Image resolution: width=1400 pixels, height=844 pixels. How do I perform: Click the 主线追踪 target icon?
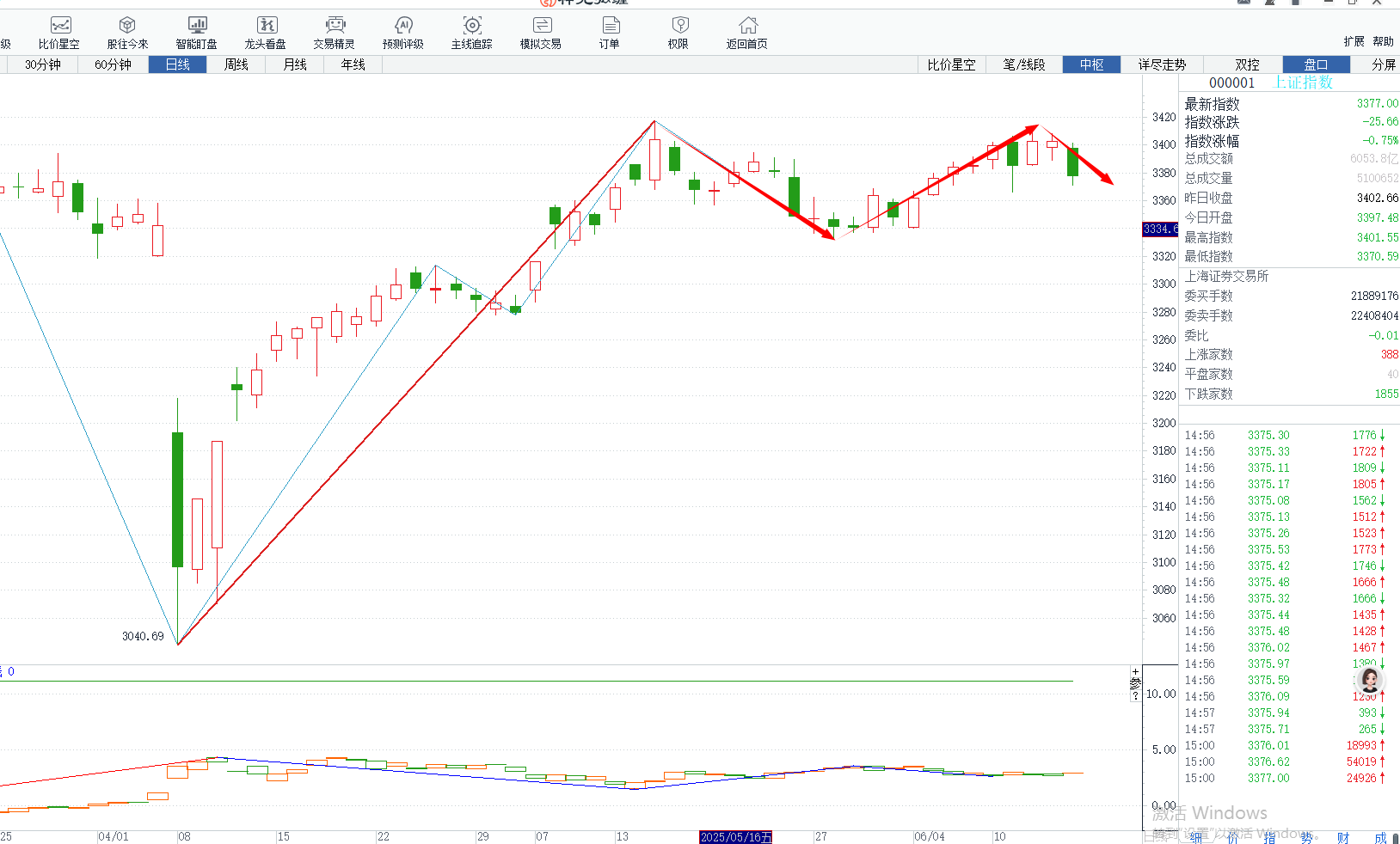pos(472,32)
